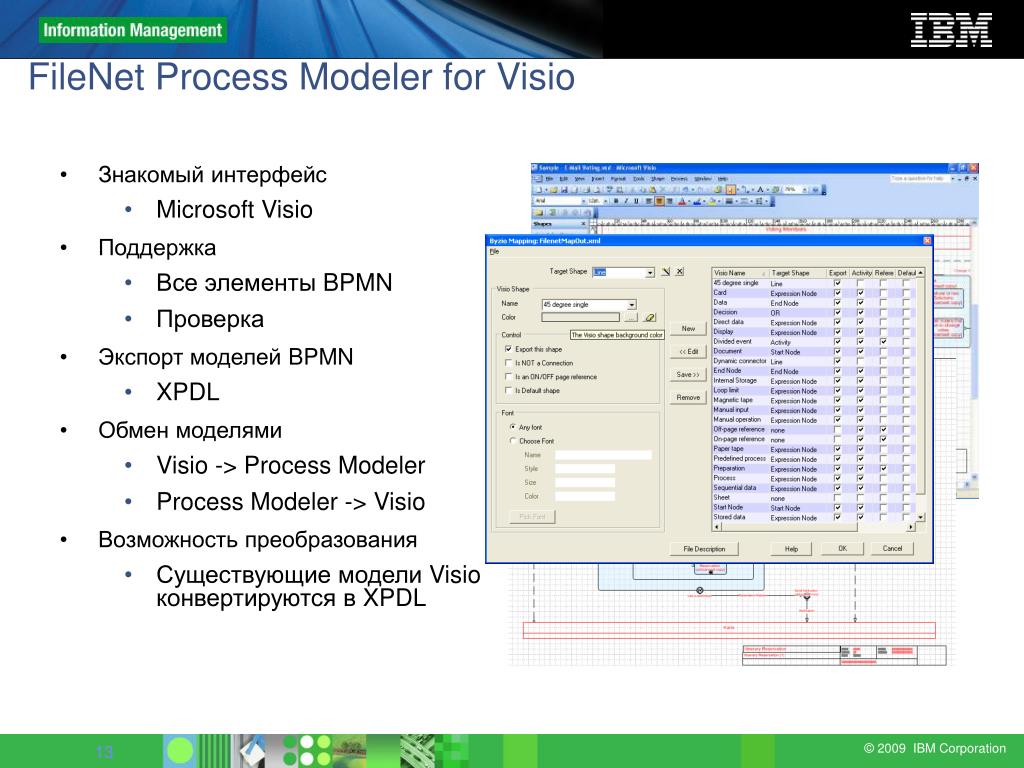Image resolution: width=1024 pixels, height=768 pixels.
Task: Click the File Description button
Action: click(x=705, y=549)
